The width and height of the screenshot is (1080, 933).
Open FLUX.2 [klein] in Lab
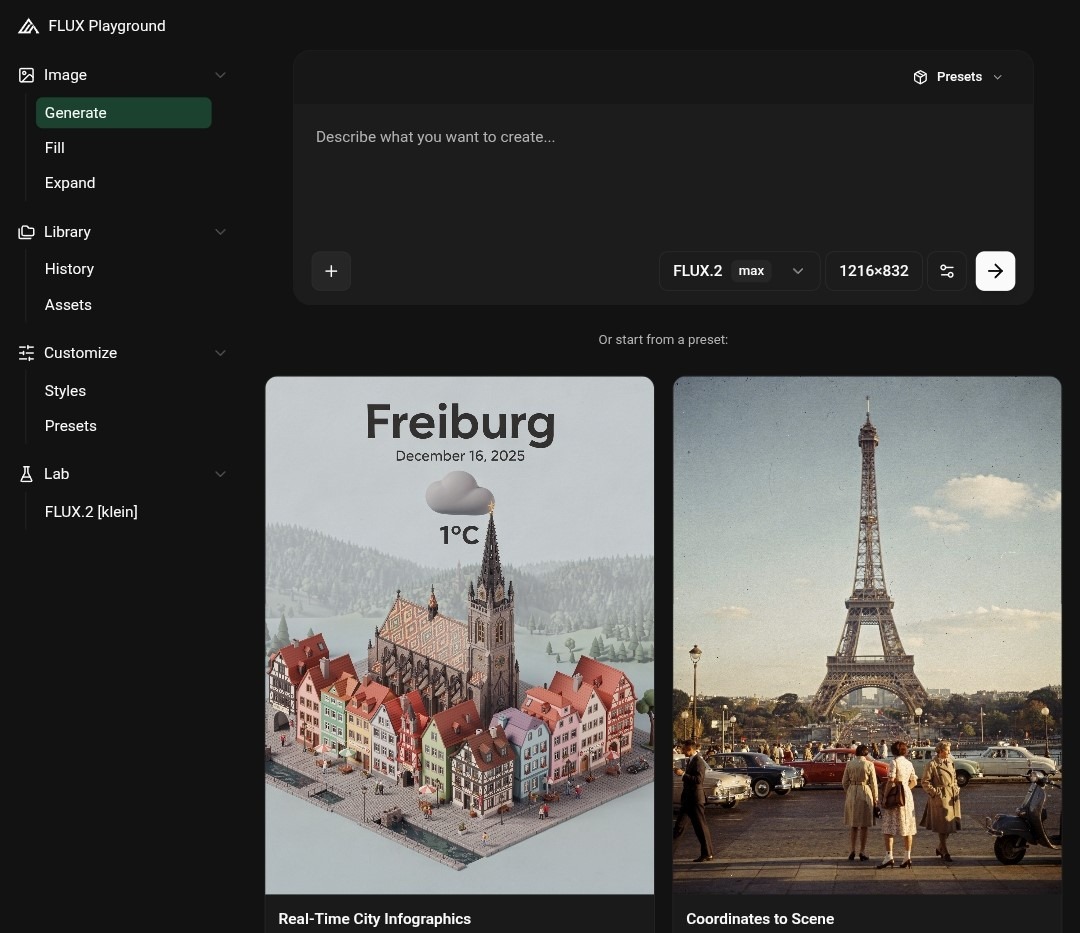click(91, 512)
